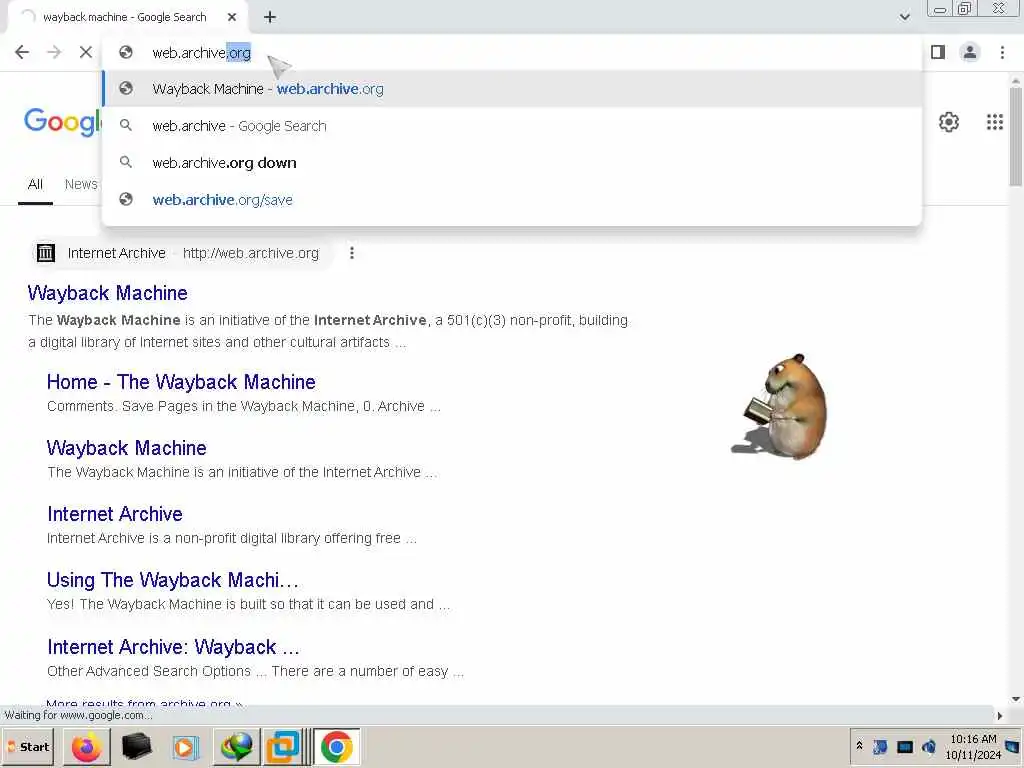This screenshot has height=768, width=1024.
Task: Click the forward navigation arrow
Action: click(54, 52)
